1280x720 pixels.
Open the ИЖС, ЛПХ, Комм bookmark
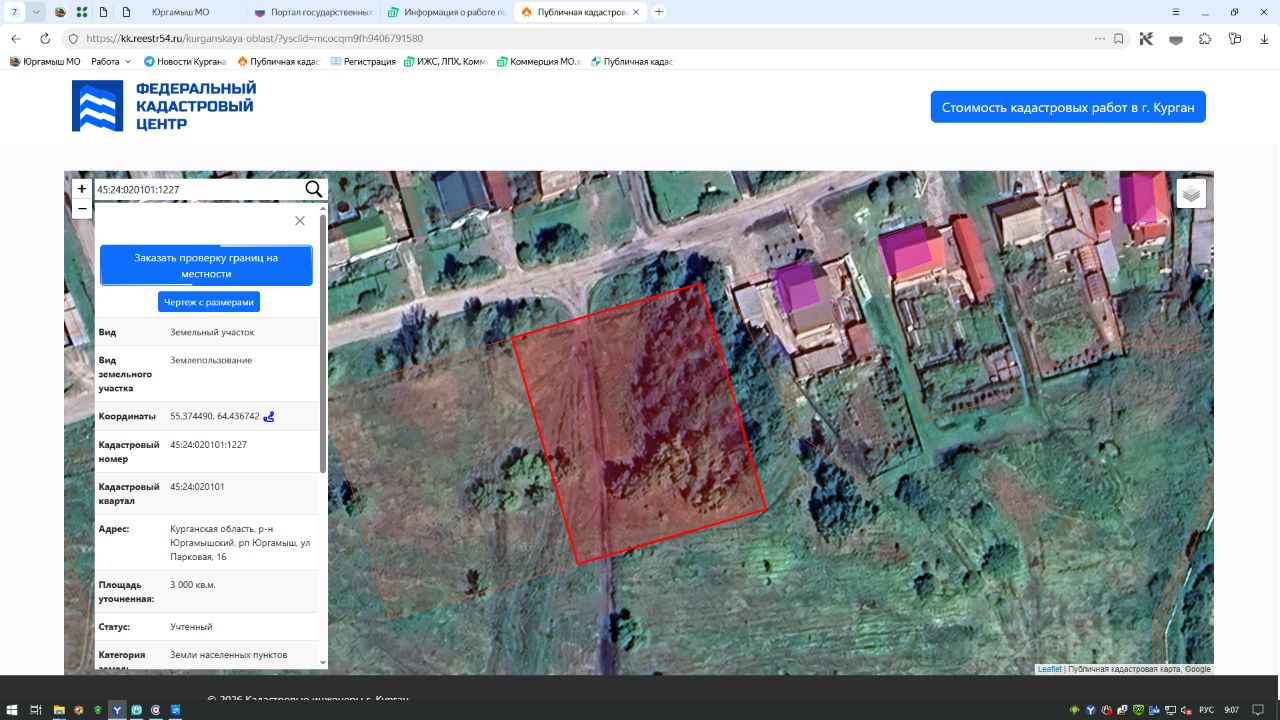446,61
